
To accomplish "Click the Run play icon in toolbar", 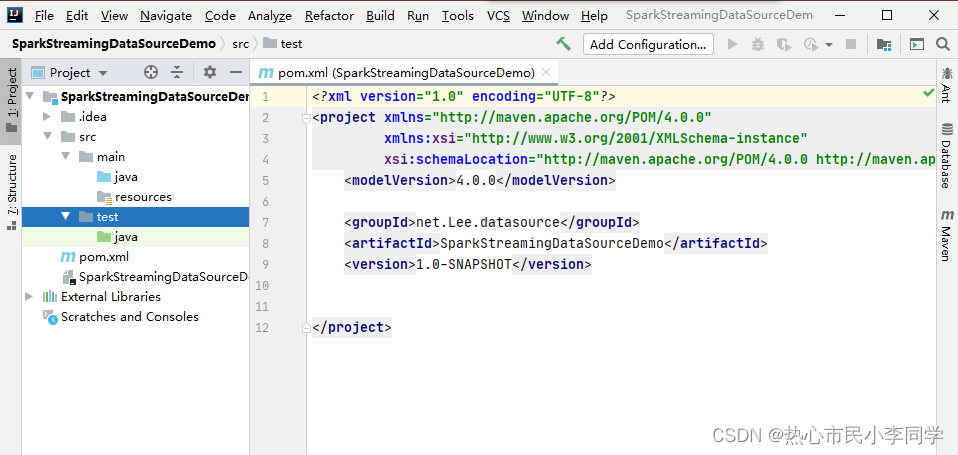I will (x=733, y=44).
